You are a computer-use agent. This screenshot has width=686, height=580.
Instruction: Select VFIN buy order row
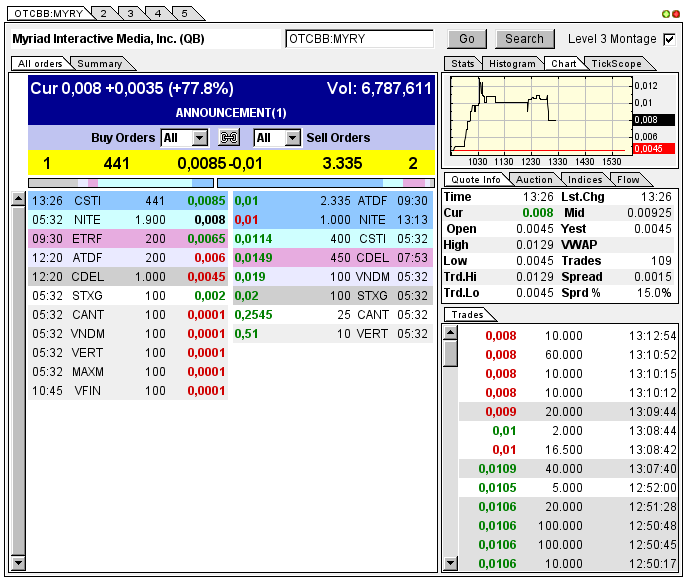click(x=128, y=391)
